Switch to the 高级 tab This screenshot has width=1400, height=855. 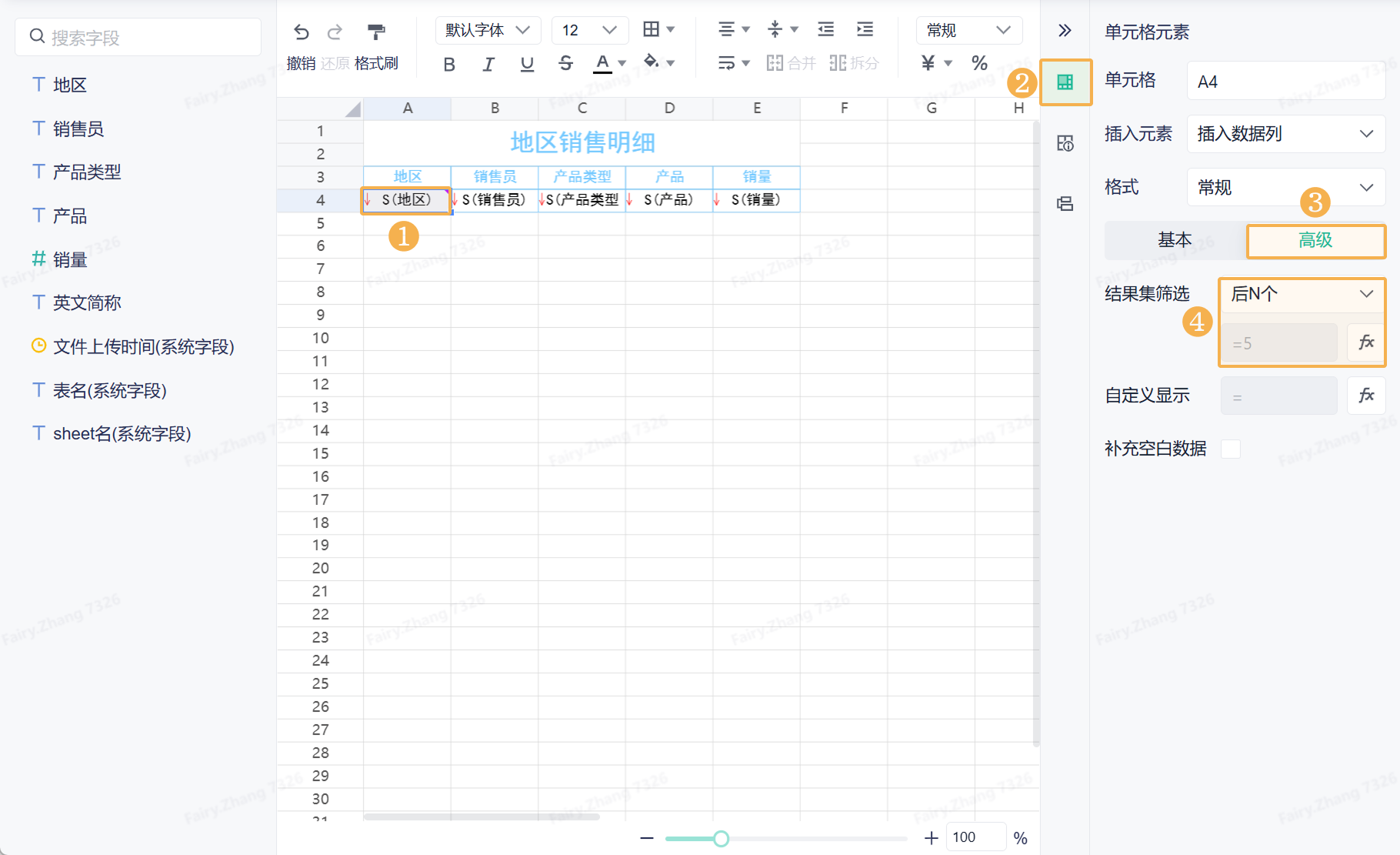point(1315,241)
